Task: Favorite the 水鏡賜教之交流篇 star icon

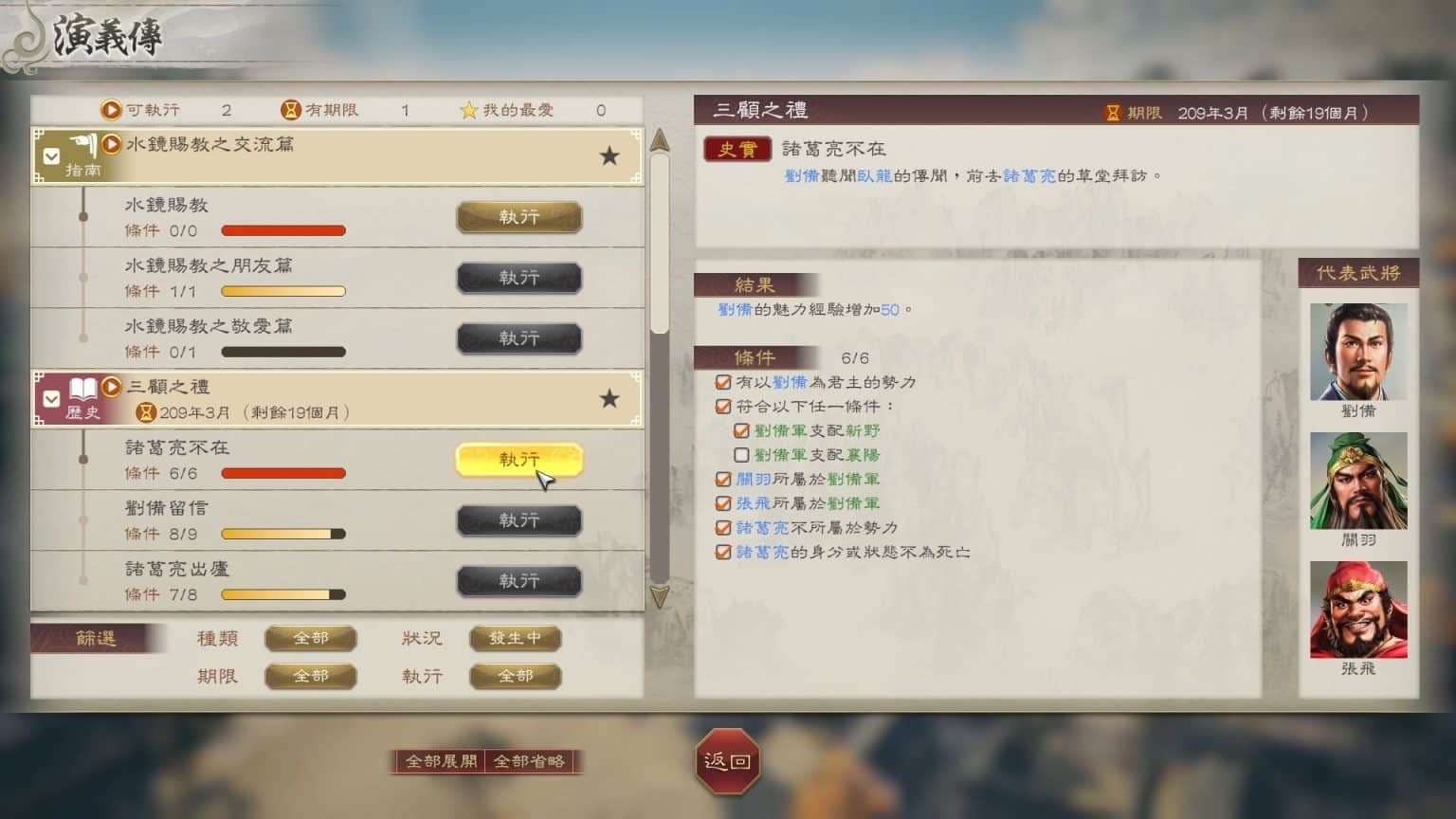Action: pos(610,156)
